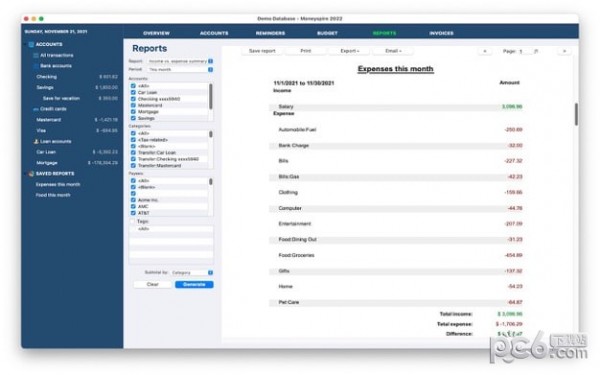Click the Salary income row
The image size is (600, 375).
(396, 107)
